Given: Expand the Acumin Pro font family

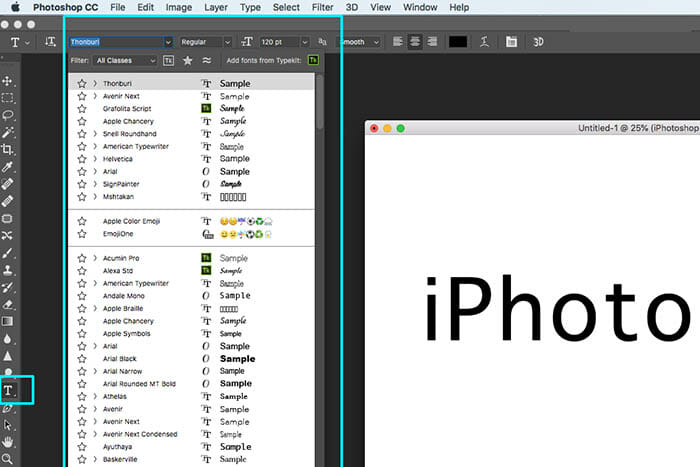Looking at the screenshot, I should pyautogui.click(x=95, y=258).
